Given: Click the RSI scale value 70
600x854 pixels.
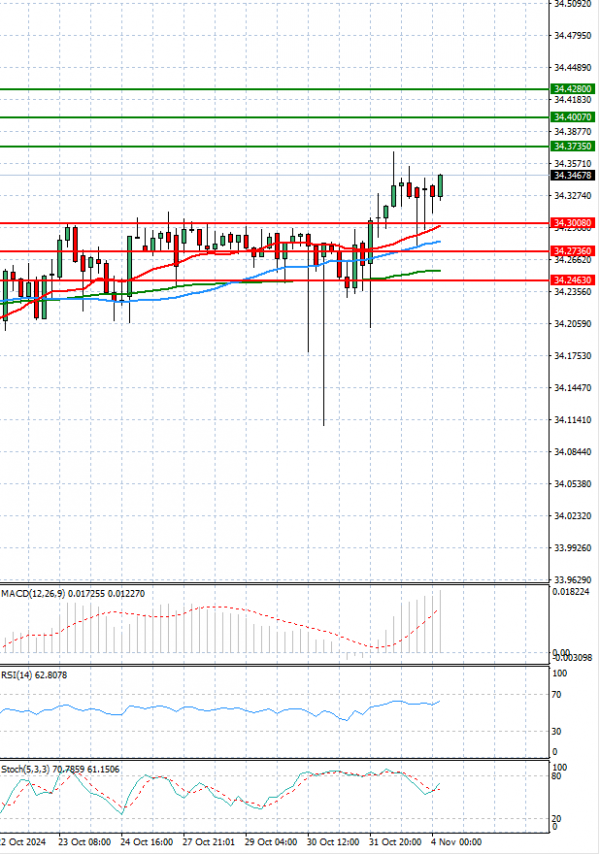Looking at the screenshot, I should 556,695.
